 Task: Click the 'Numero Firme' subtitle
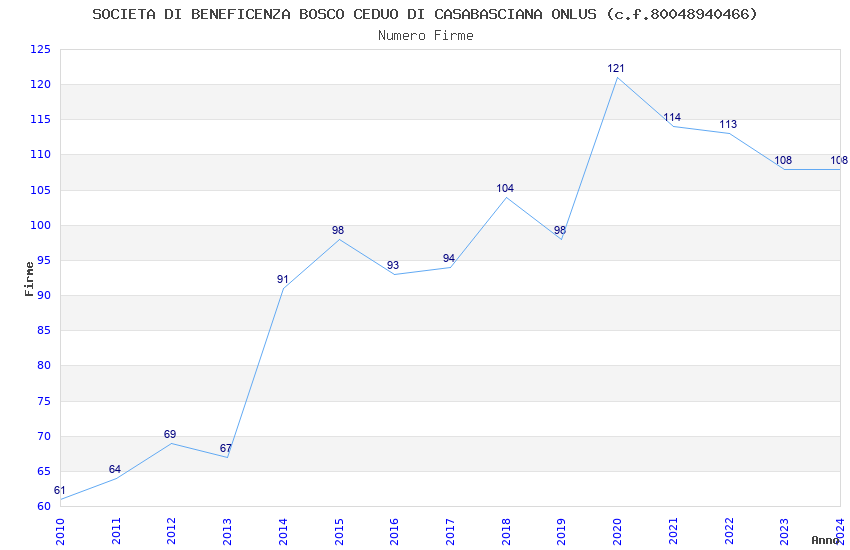pyautogui.click(x=426, y=36)
